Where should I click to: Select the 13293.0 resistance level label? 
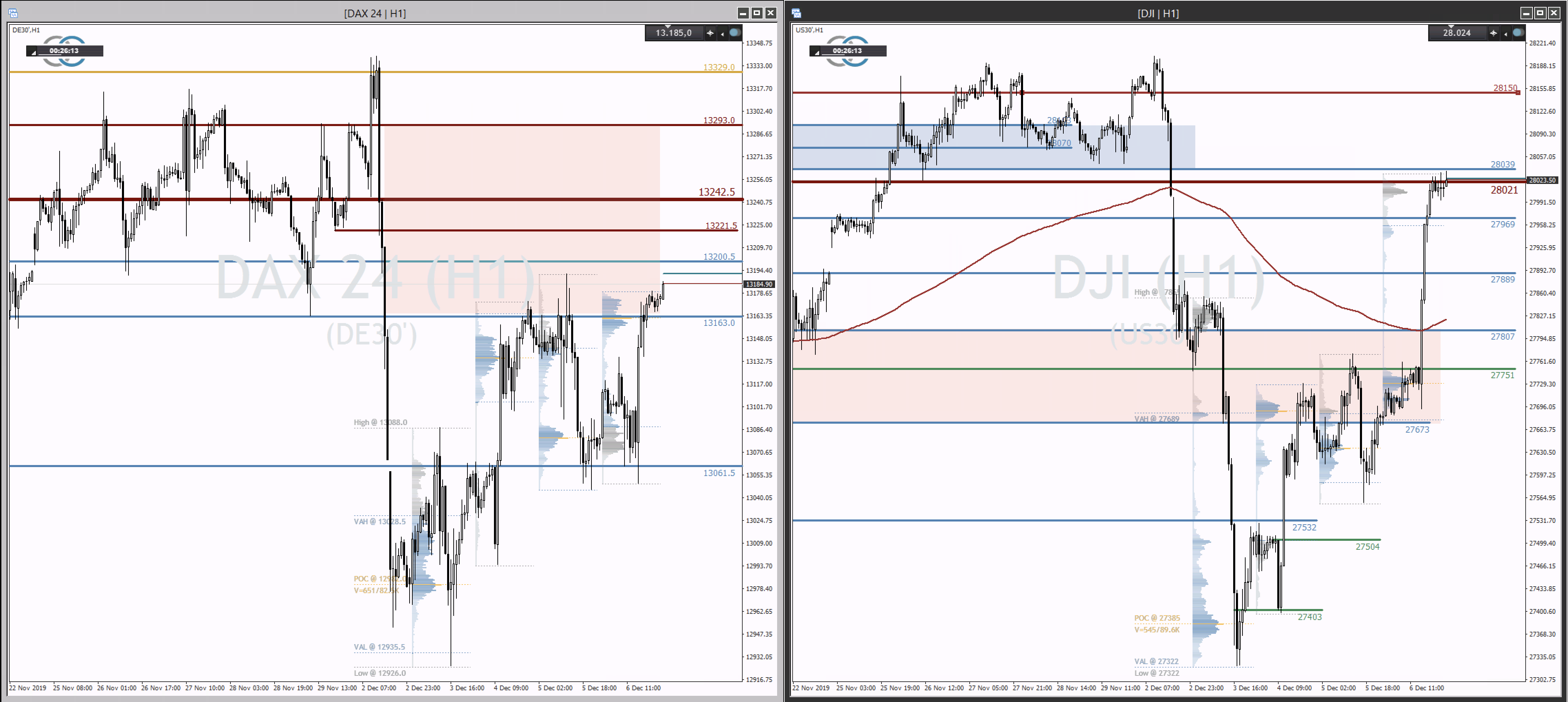click(719, 120)
